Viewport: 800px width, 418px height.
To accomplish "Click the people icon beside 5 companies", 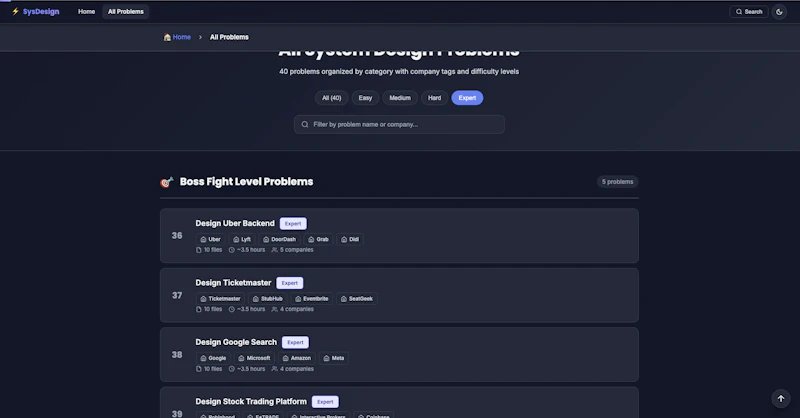I will pos(274,250).
